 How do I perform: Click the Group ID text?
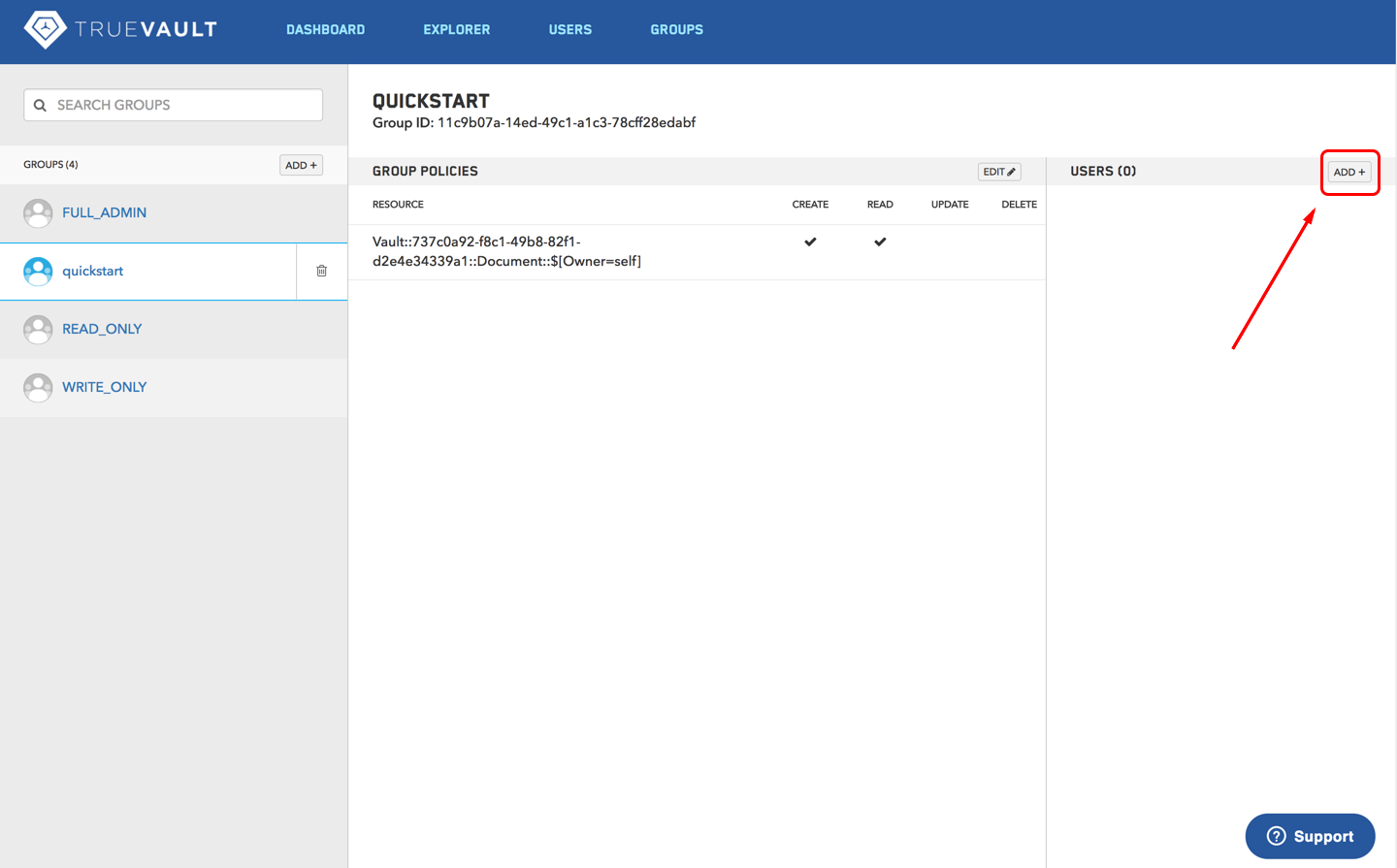[534, 122]
